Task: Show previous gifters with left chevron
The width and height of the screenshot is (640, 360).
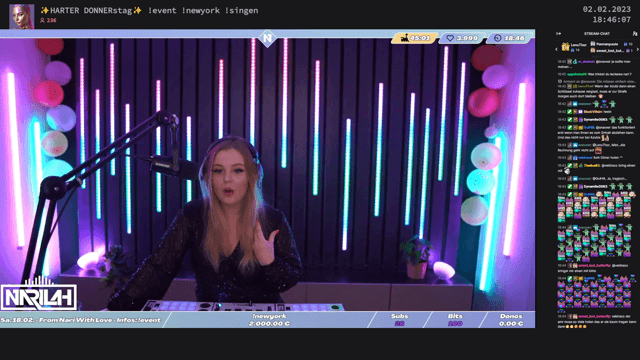Action: [x=556, y=49]
